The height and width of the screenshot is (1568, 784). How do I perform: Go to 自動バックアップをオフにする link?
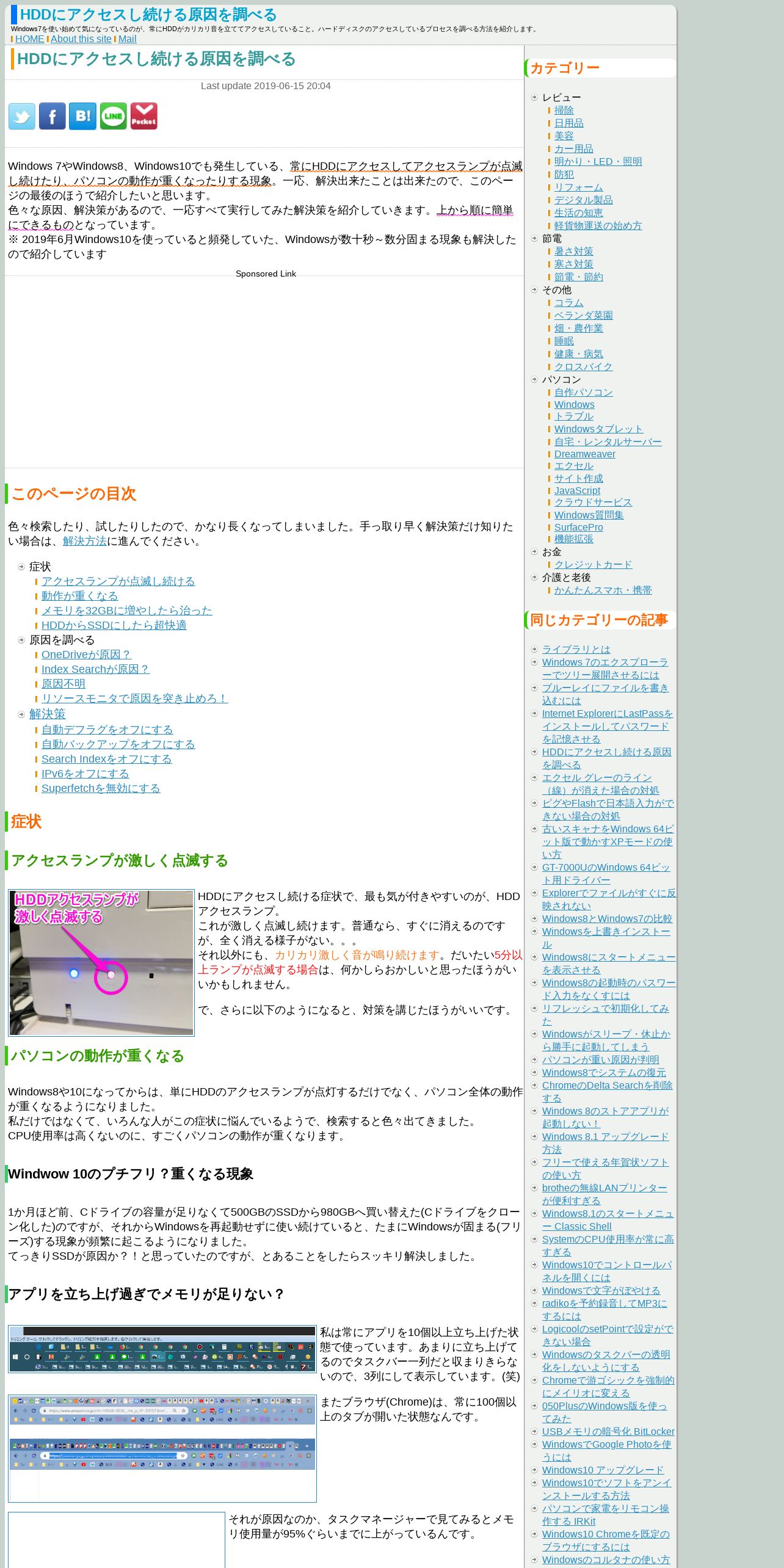[118, 744]
